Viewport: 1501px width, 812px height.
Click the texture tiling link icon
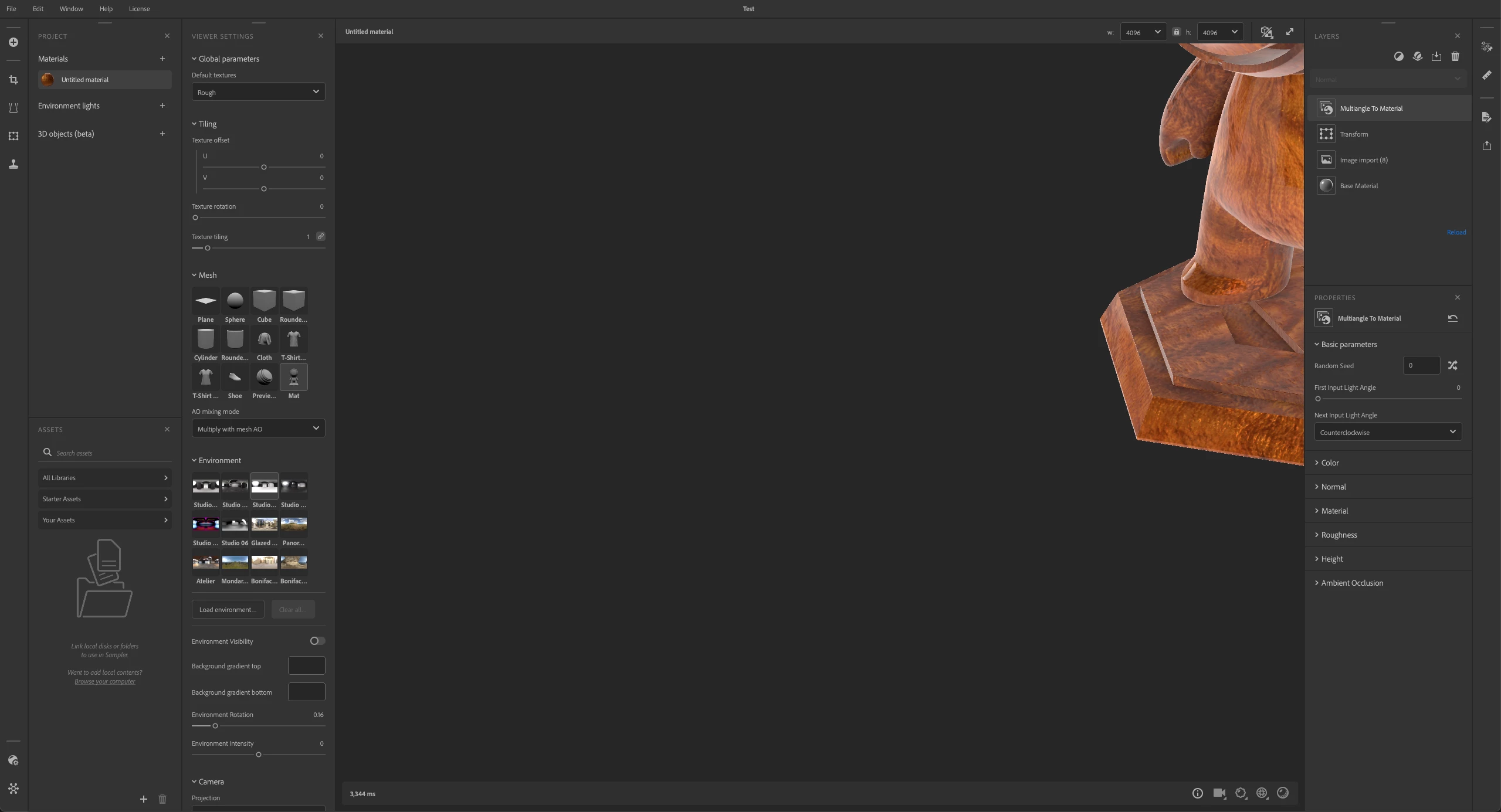coord(320,236)
